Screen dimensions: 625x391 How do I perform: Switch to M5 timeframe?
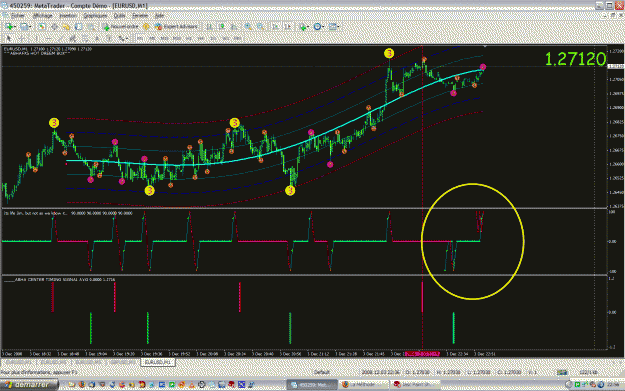point(152,39)
